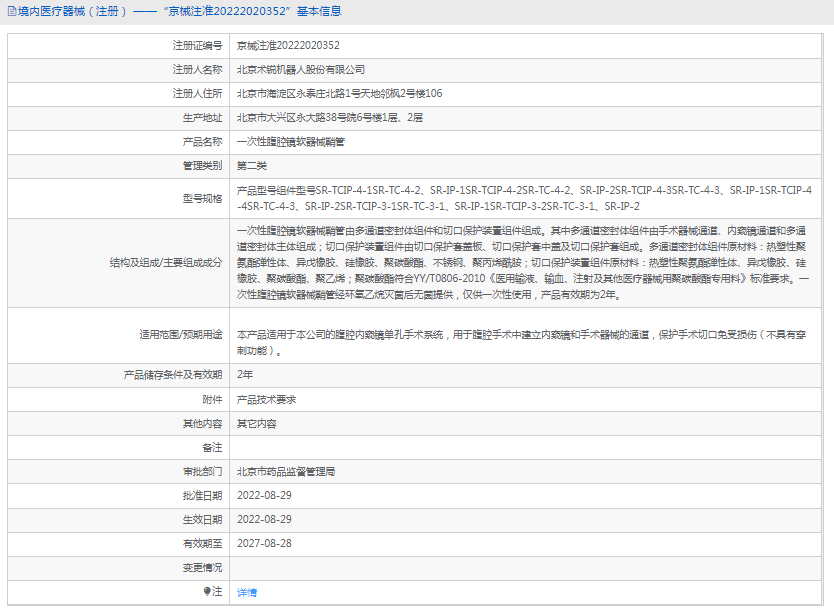Open the 详情 link in the 注 row
This screenshot has height=613, width=834.
point(247,592)
